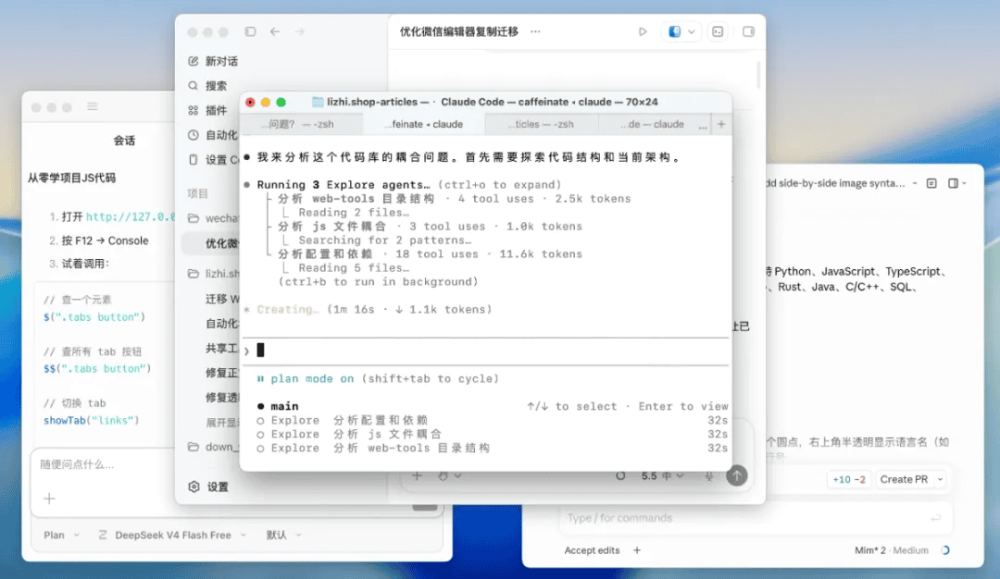Click the panel layout icon in right window
The image size is (1000, 579).
tap(953, 183)
